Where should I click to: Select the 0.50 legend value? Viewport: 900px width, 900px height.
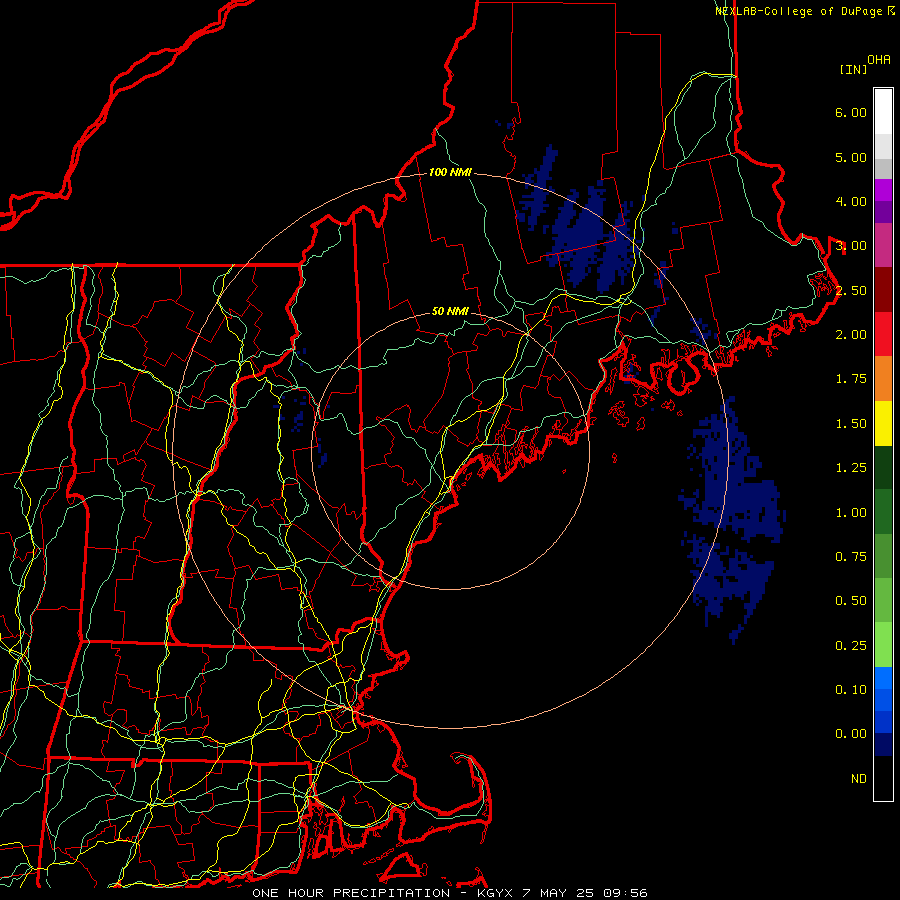851,601
